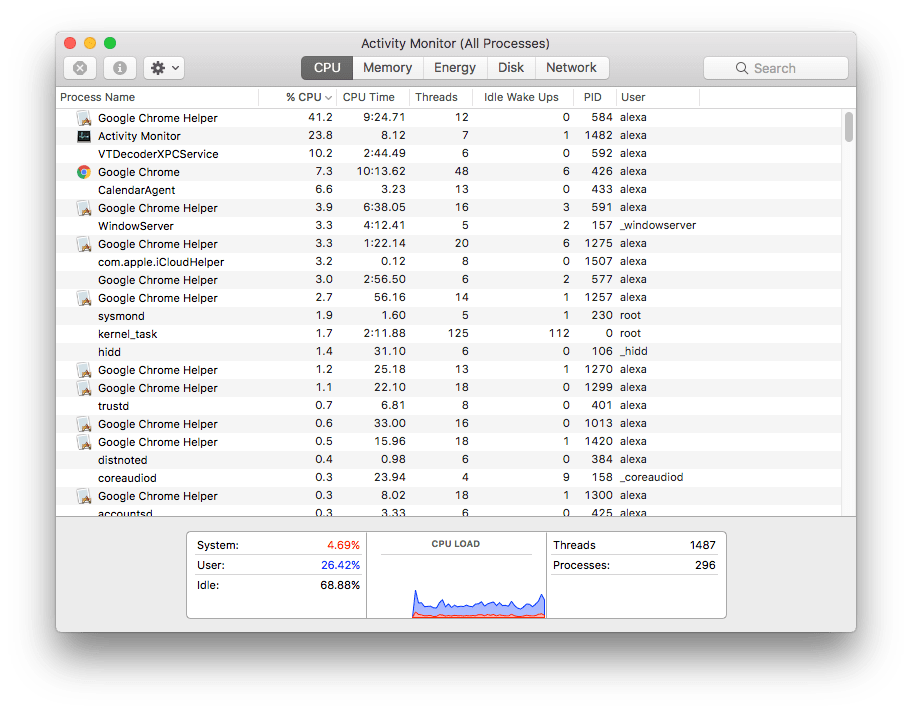Screen dimensions: 912x712
Task: Select com.apple.iCloudHelper process
Action: point(448,262)
